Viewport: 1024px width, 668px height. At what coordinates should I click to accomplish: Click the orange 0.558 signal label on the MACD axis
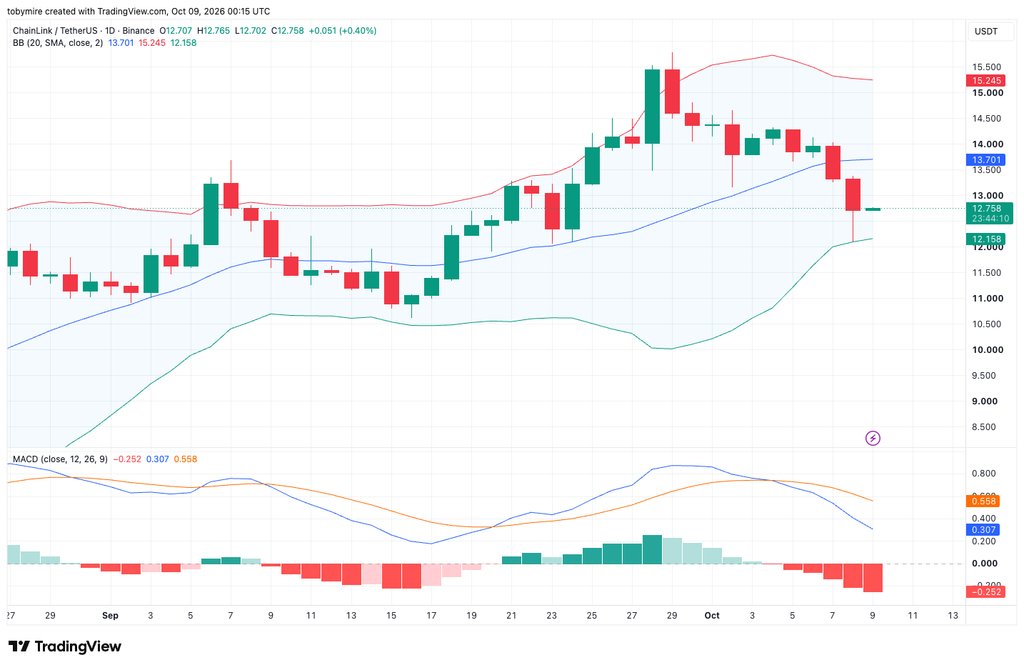pos(983,501)
